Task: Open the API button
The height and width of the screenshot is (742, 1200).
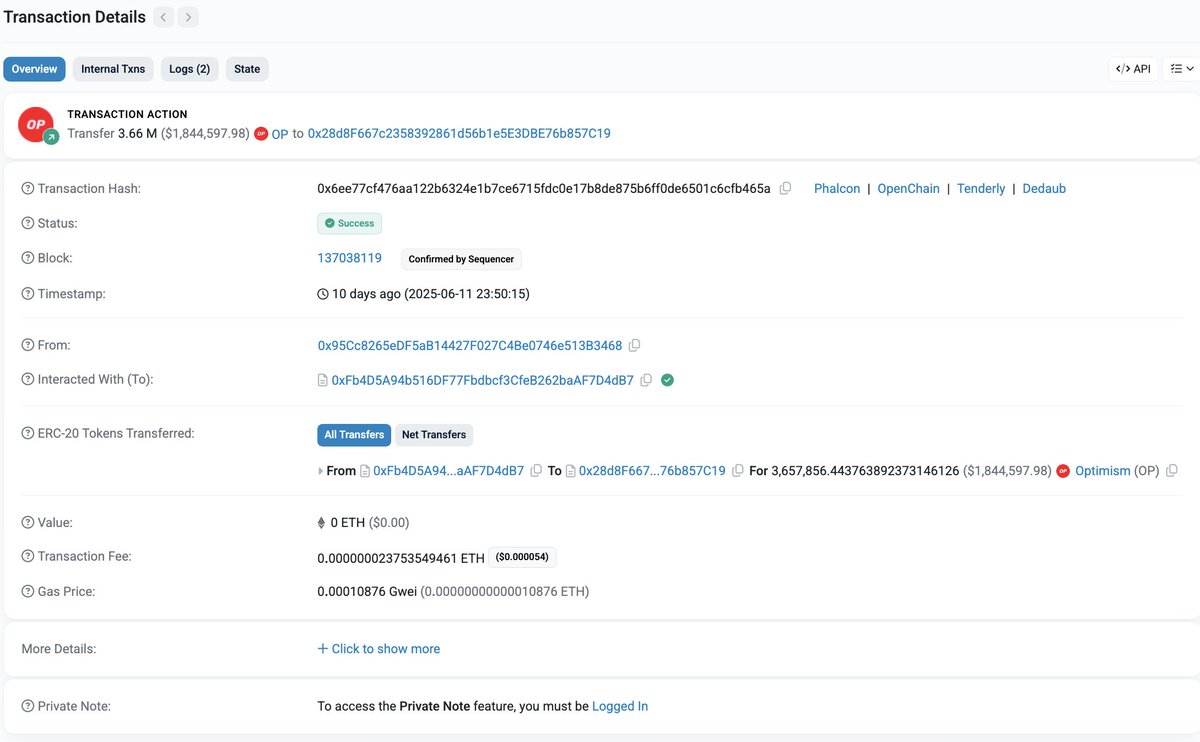Action: pyautogui.click(x=1134, y=69)
